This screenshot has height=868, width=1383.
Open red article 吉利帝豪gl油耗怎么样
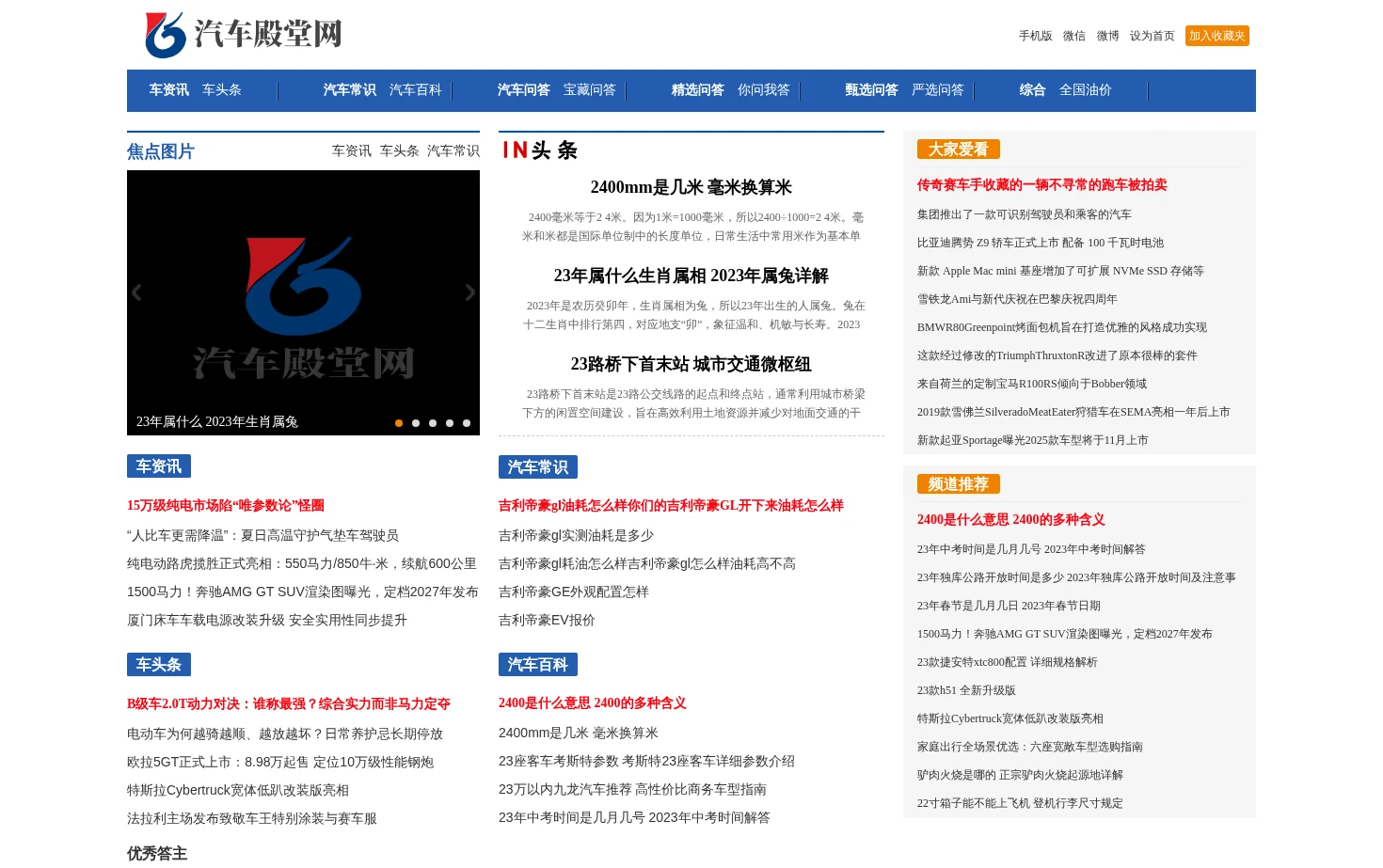(671, 506)
